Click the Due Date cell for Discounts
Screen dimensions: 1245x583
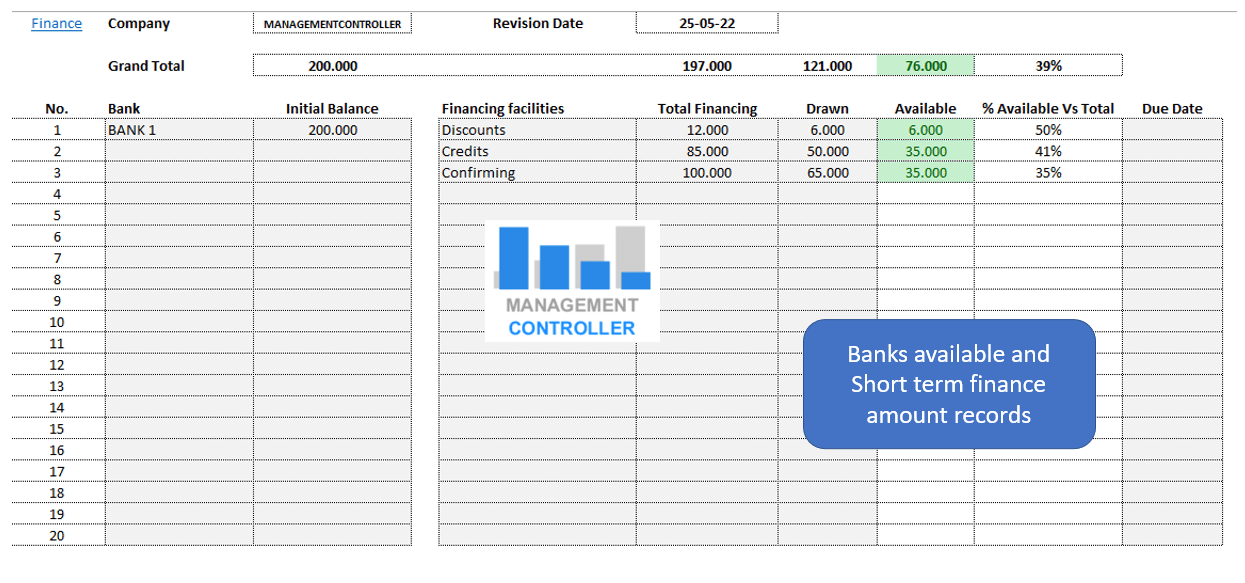pos(1171,130)
